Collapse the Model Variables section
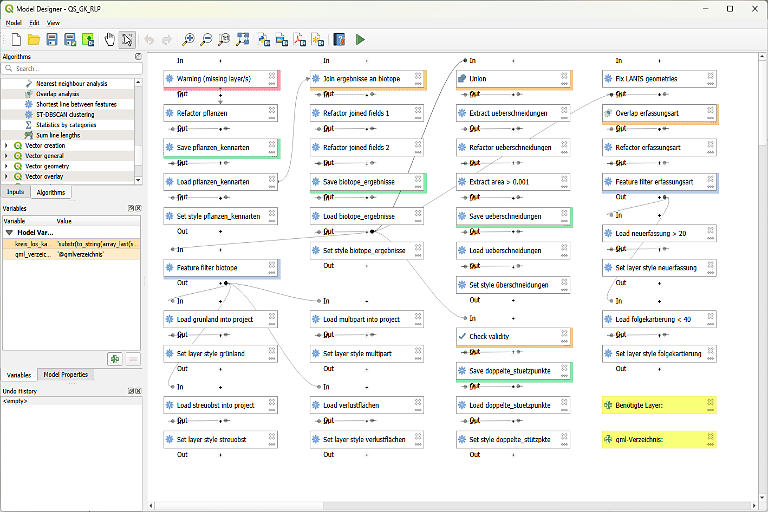Image resolution: width=768 pixels, height=512 pixels. pos(8,231)
